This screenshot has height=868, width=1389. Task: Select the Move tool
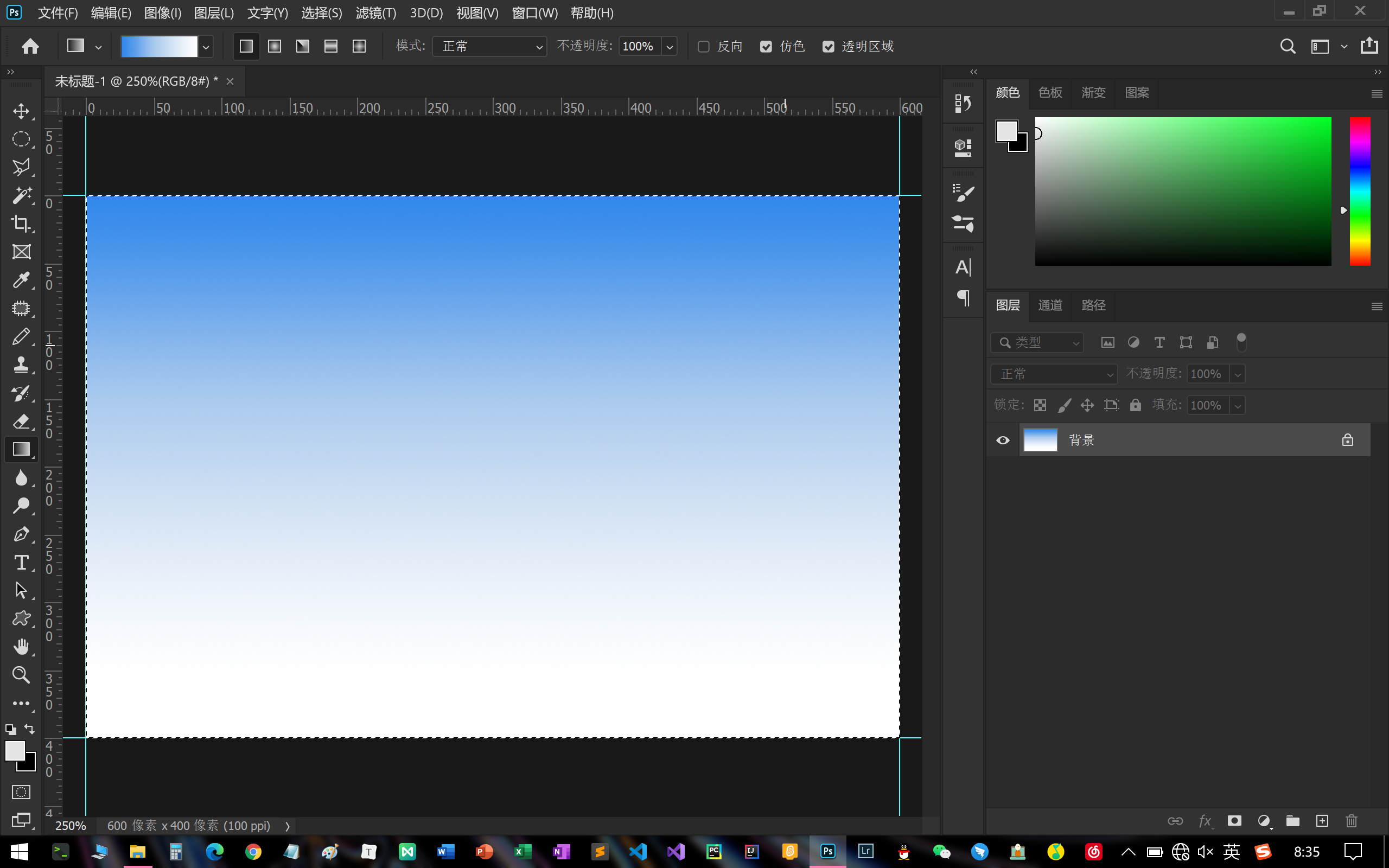(22, 111)
